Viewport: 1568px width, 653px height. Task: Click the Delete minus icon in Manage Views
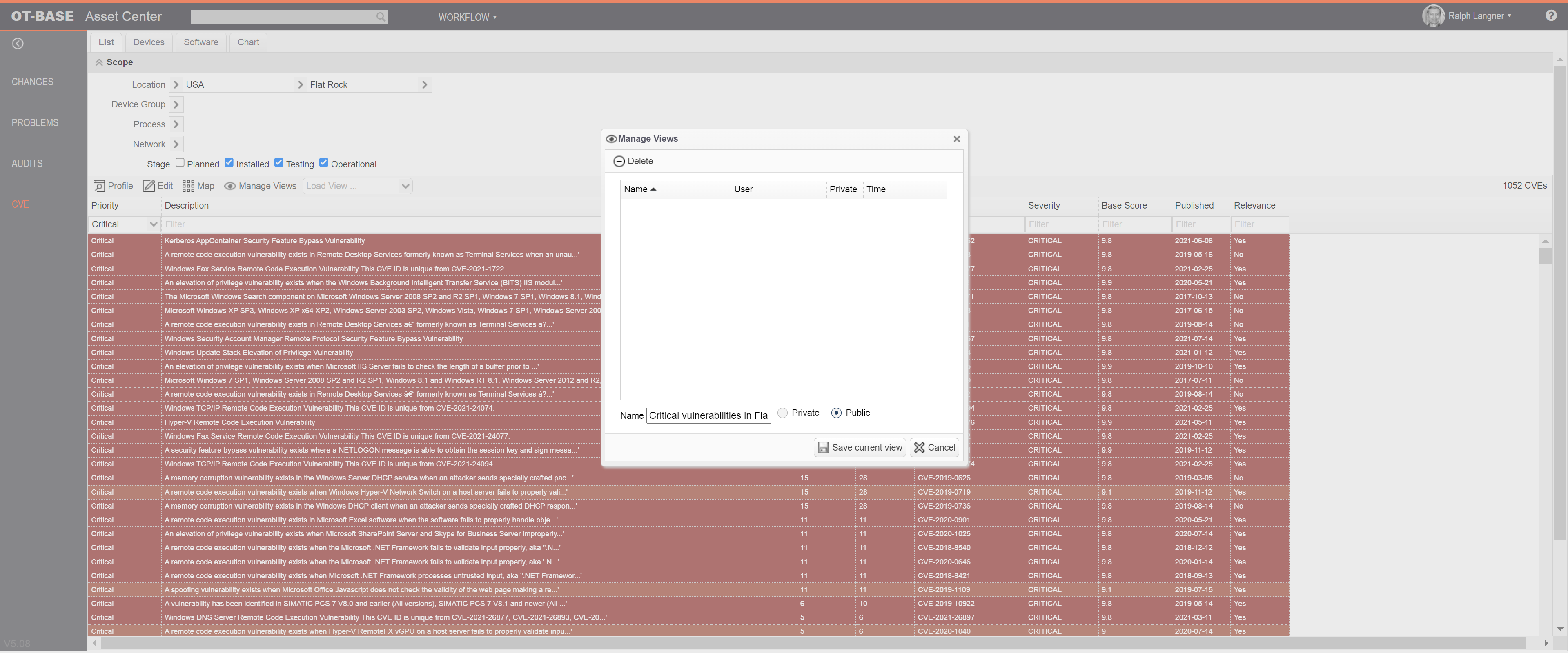[619, 161]
